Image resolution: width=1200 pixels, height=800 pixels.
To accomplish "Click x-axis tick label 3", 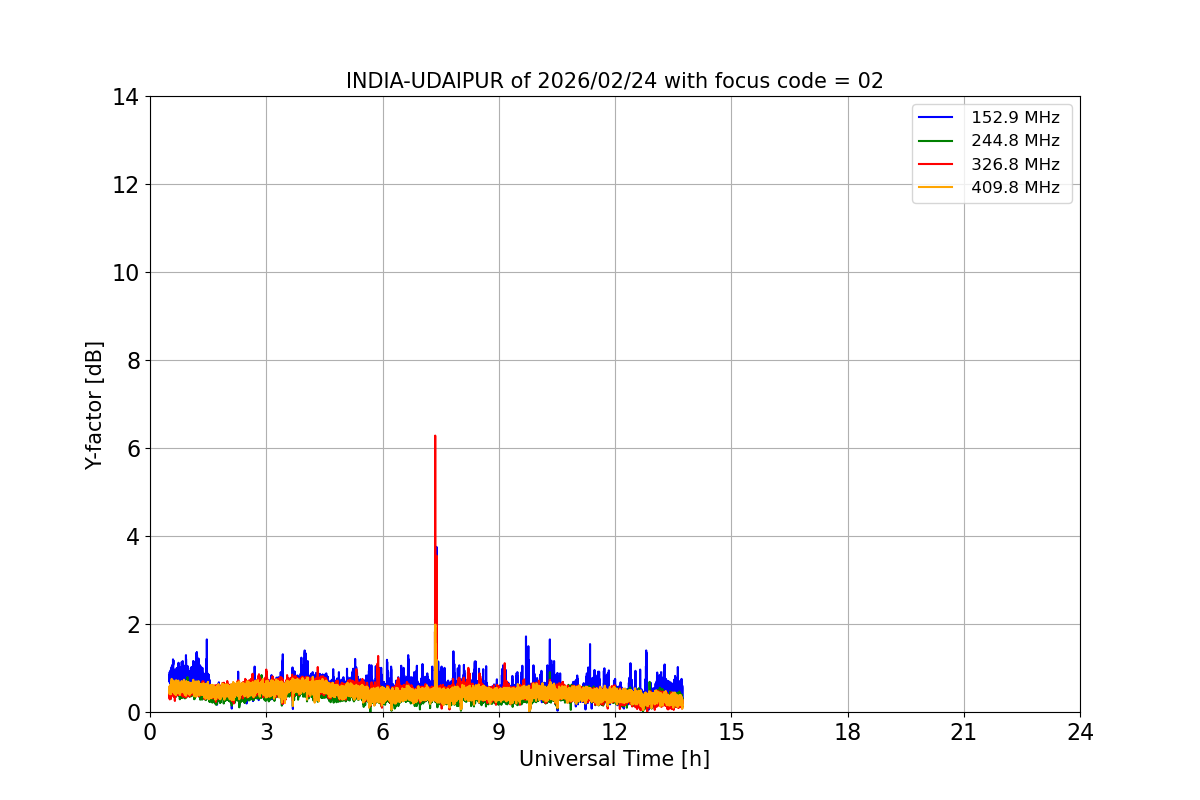I will pyautogui.click(x=266, y=731).
